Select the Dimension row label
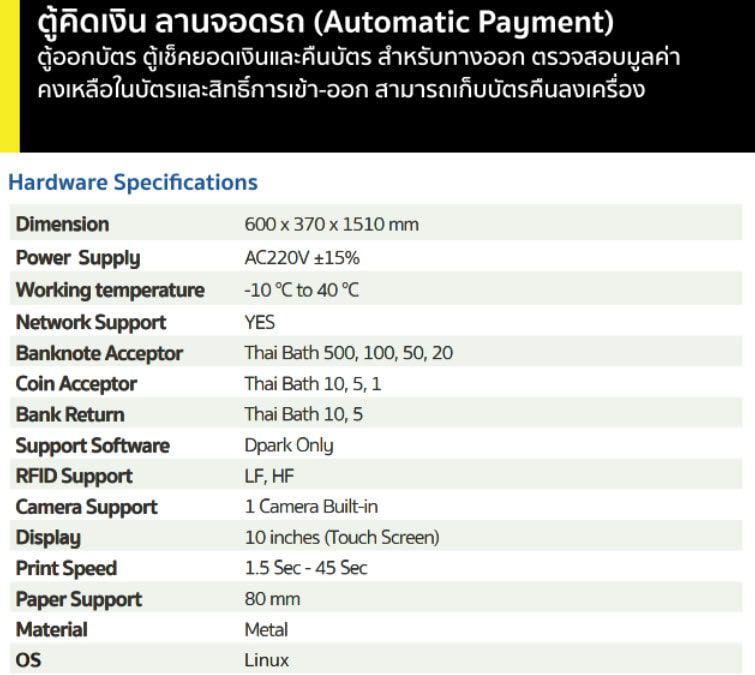Image resolution: width=755 pixels, height=675 pixels. [x=62, y=224]
